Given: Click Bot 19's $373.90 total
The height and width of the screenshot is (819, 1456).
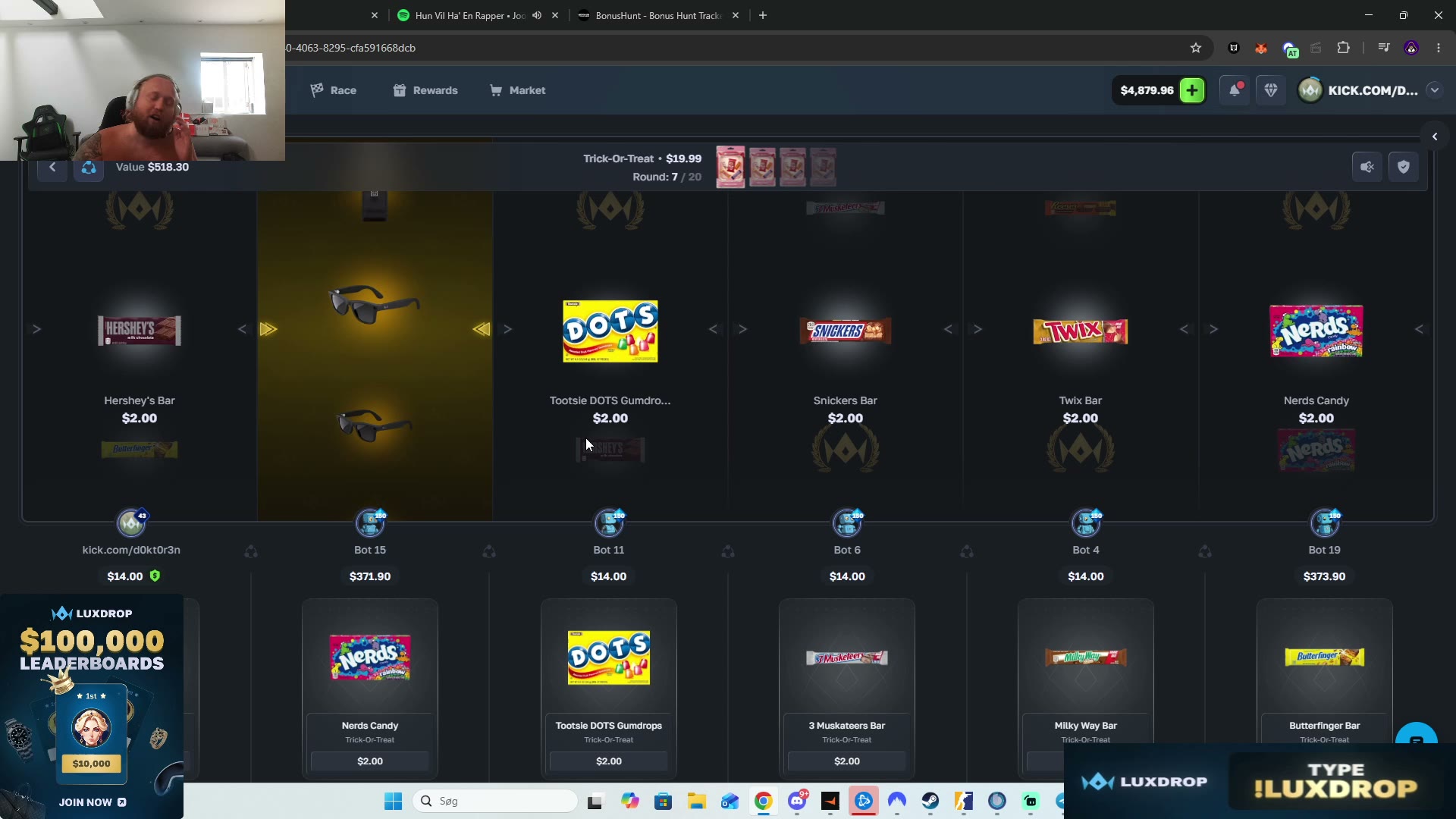Looking at the screenshot, I should [x=1325, y=576].
